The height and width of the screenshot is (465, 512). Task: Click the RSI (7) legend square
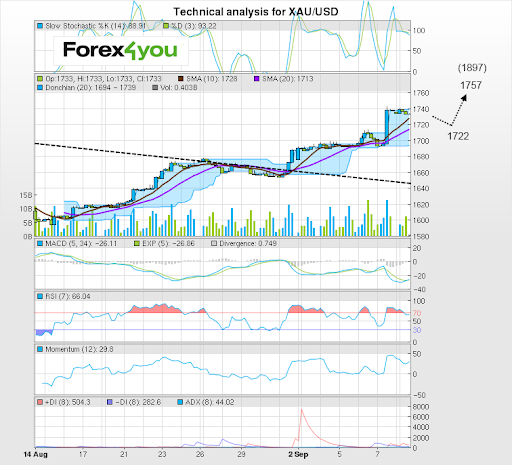pyautogui.click(x=40, y=296)
